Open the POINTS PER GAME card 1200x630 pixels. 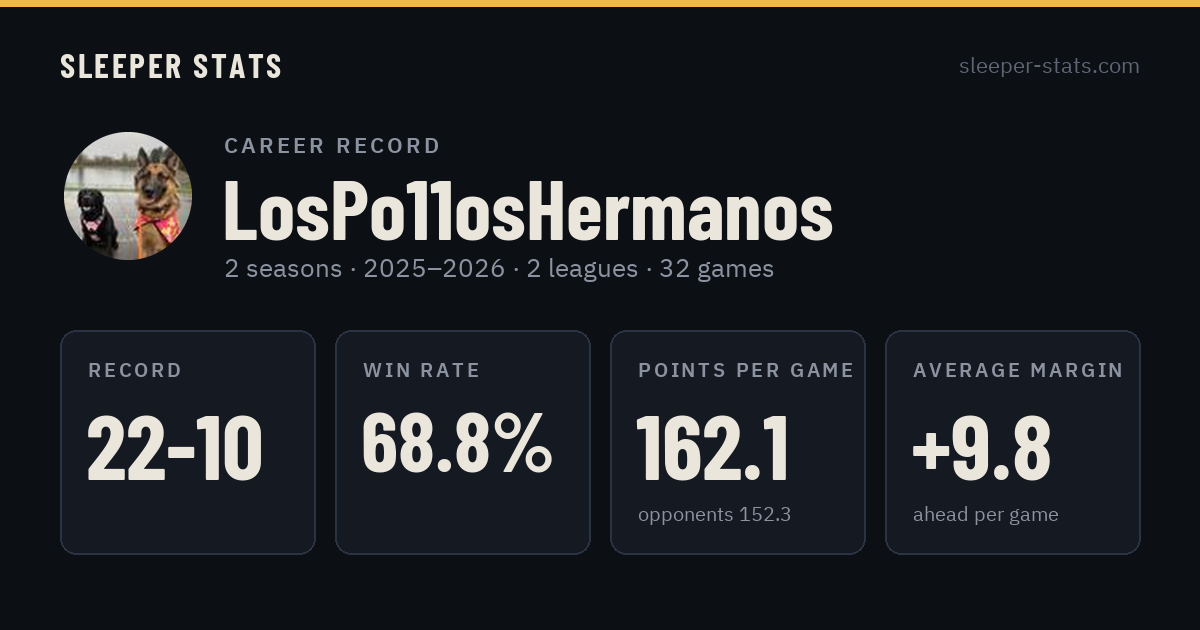[738, 442]
